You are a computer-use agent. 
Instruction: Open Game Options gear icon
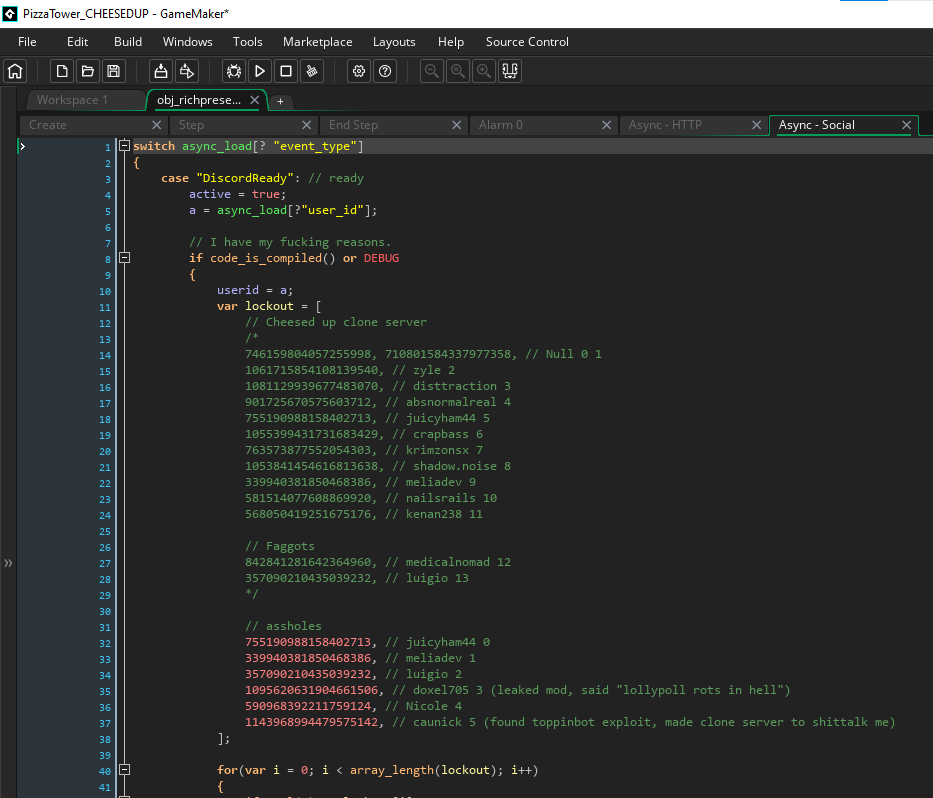(x=359, y=71)
